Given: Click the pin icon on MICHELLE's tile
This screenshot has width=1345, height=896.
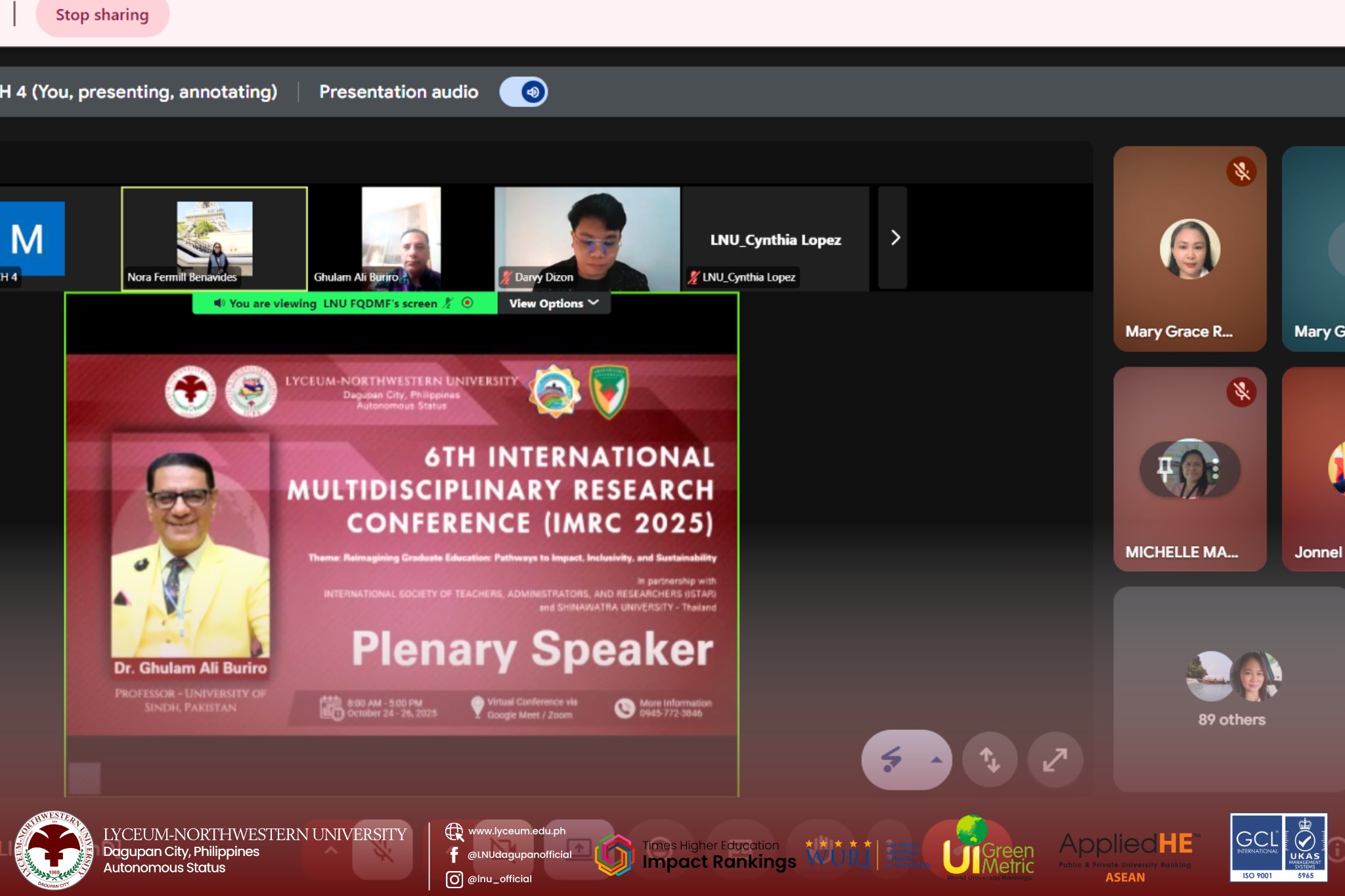Looking at the screenshot, I should click(x=1164, y=469).
